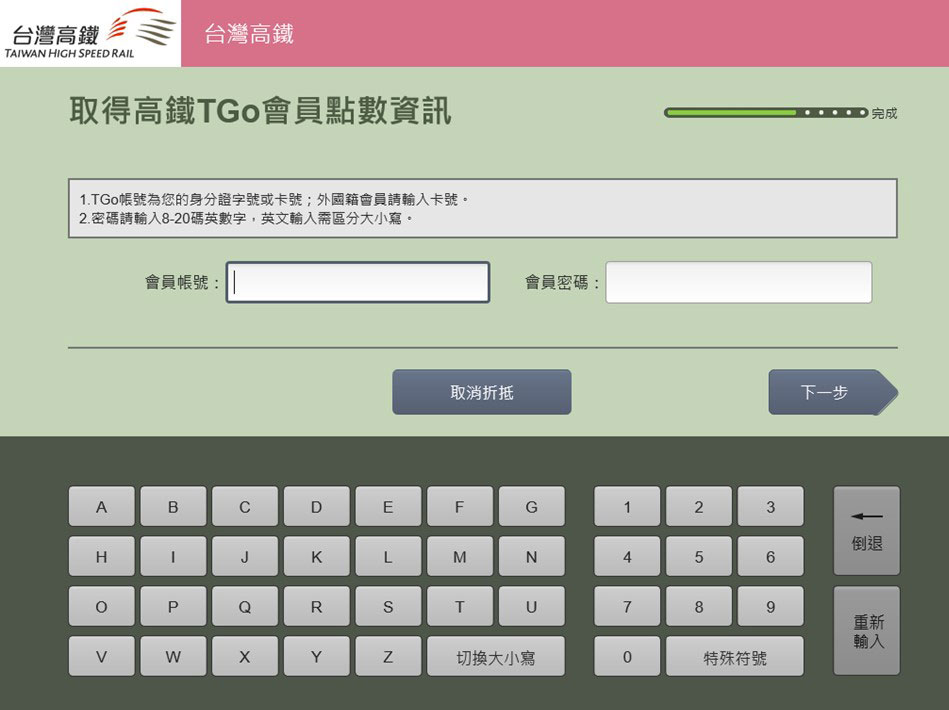Tap the number 5 key
949x710 pixels.
click(x=699, y=556)
